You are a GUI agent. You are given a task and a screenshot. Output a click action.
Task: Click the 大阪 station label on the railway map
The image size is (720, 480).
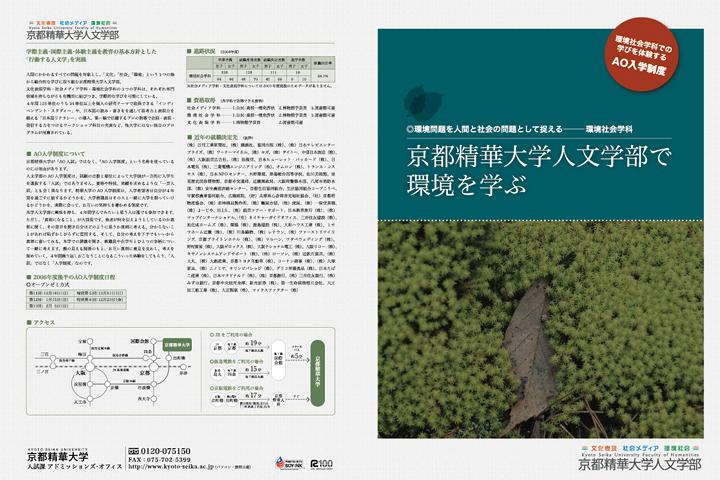click(80, 373)
